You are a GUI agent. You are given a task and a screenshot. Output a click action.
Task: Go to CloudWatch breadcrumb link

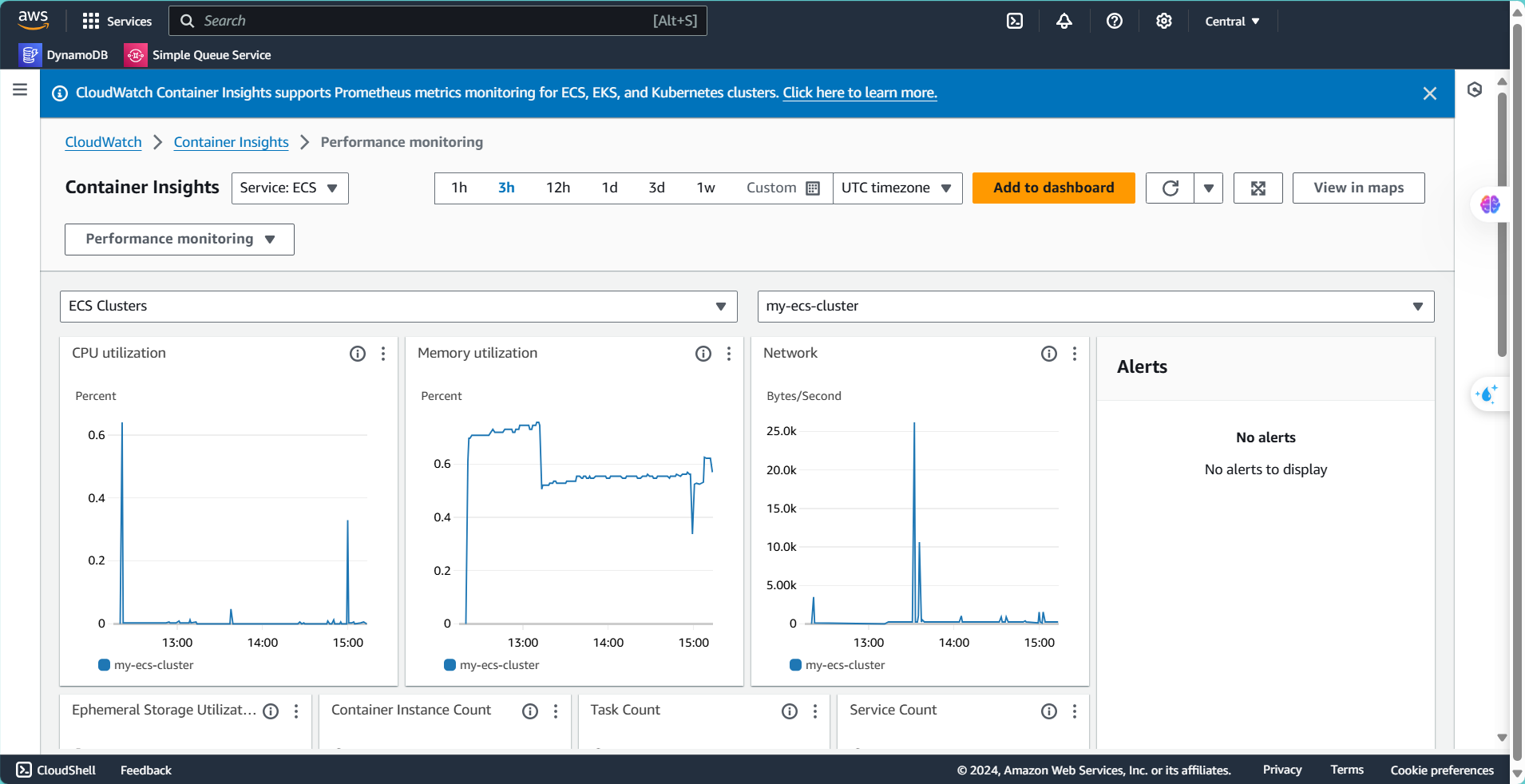[x=103, y=142]
